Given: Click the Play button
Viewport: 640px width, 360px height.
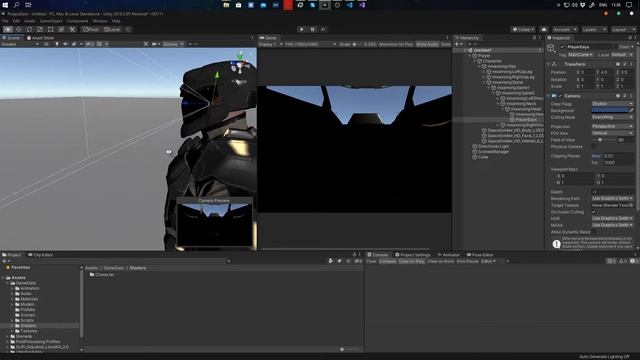Looking at the screenshot, I should (302, 29).
